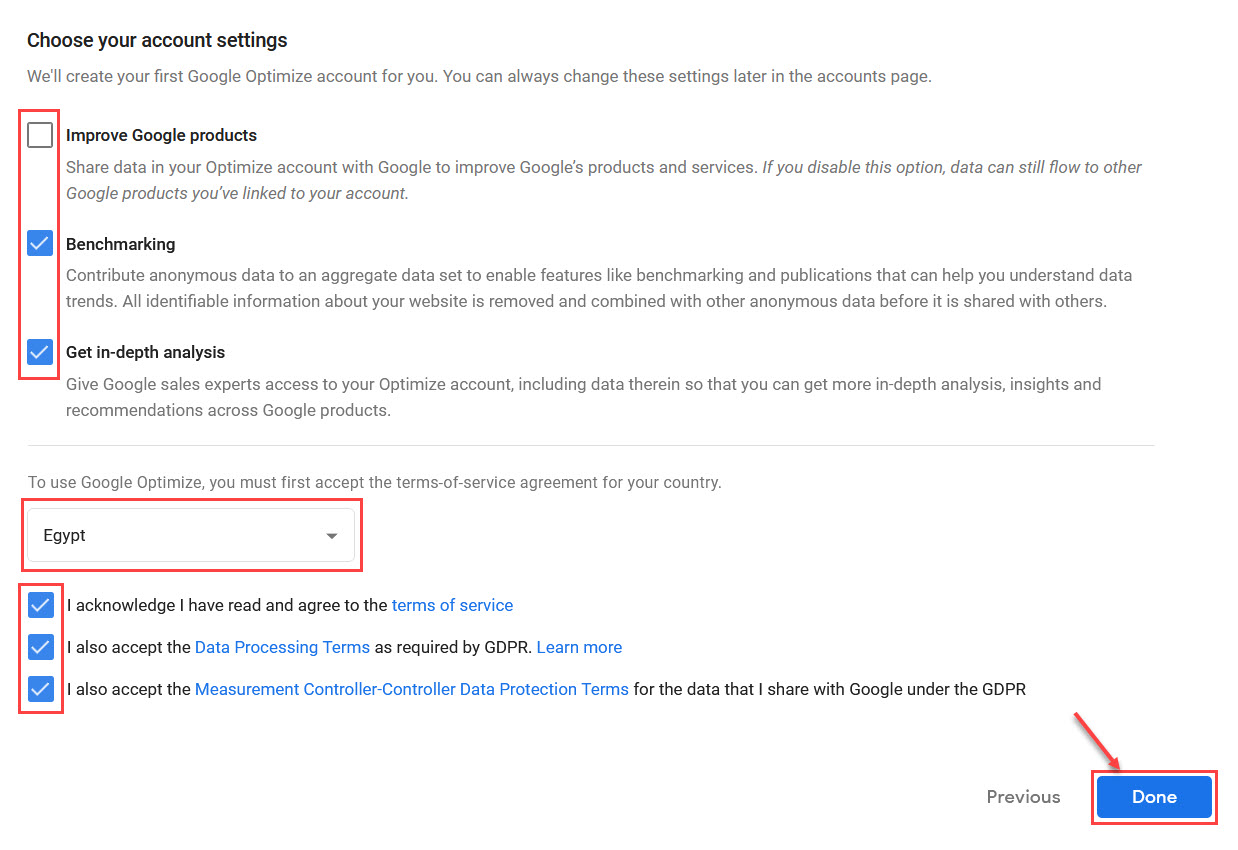Open the Data Processing Terms link

point(282,647)
